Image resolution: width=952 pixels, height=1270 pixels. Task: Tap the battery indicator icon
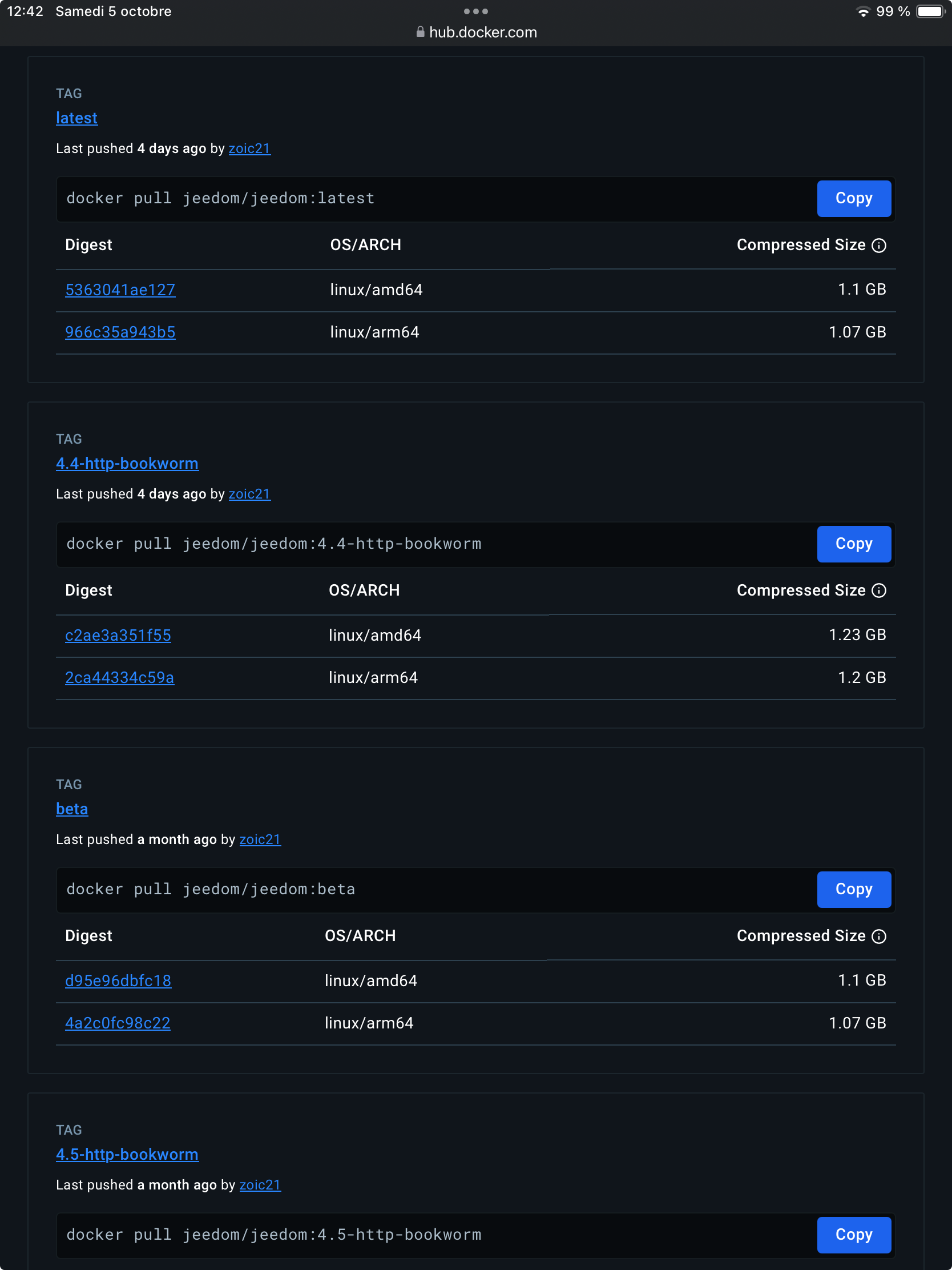tap(930, 11)
